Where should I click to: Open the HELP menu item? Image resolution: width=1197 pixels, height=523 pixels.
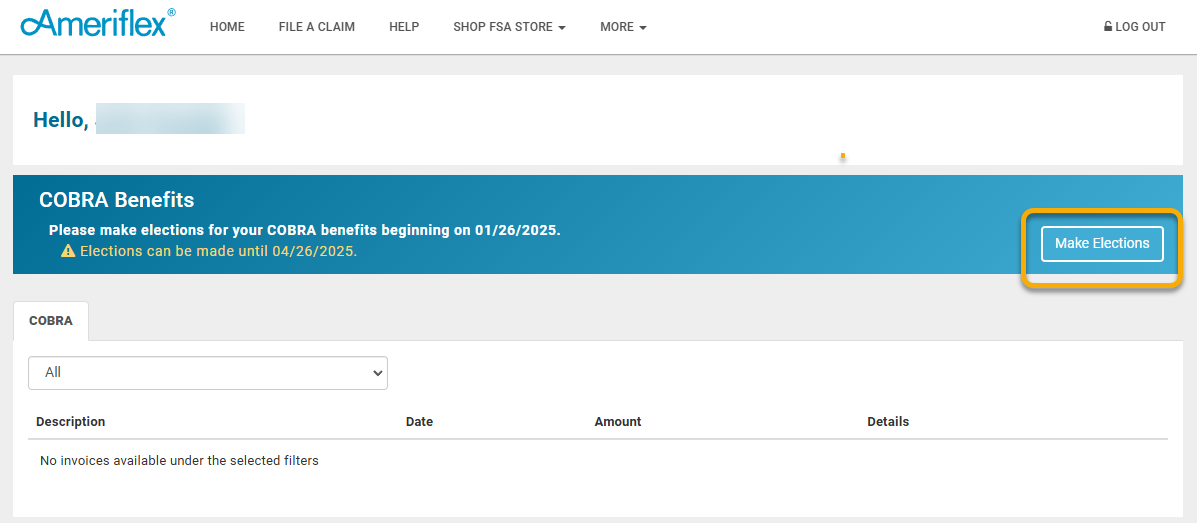pyautogui.click(x=404, y=27)
